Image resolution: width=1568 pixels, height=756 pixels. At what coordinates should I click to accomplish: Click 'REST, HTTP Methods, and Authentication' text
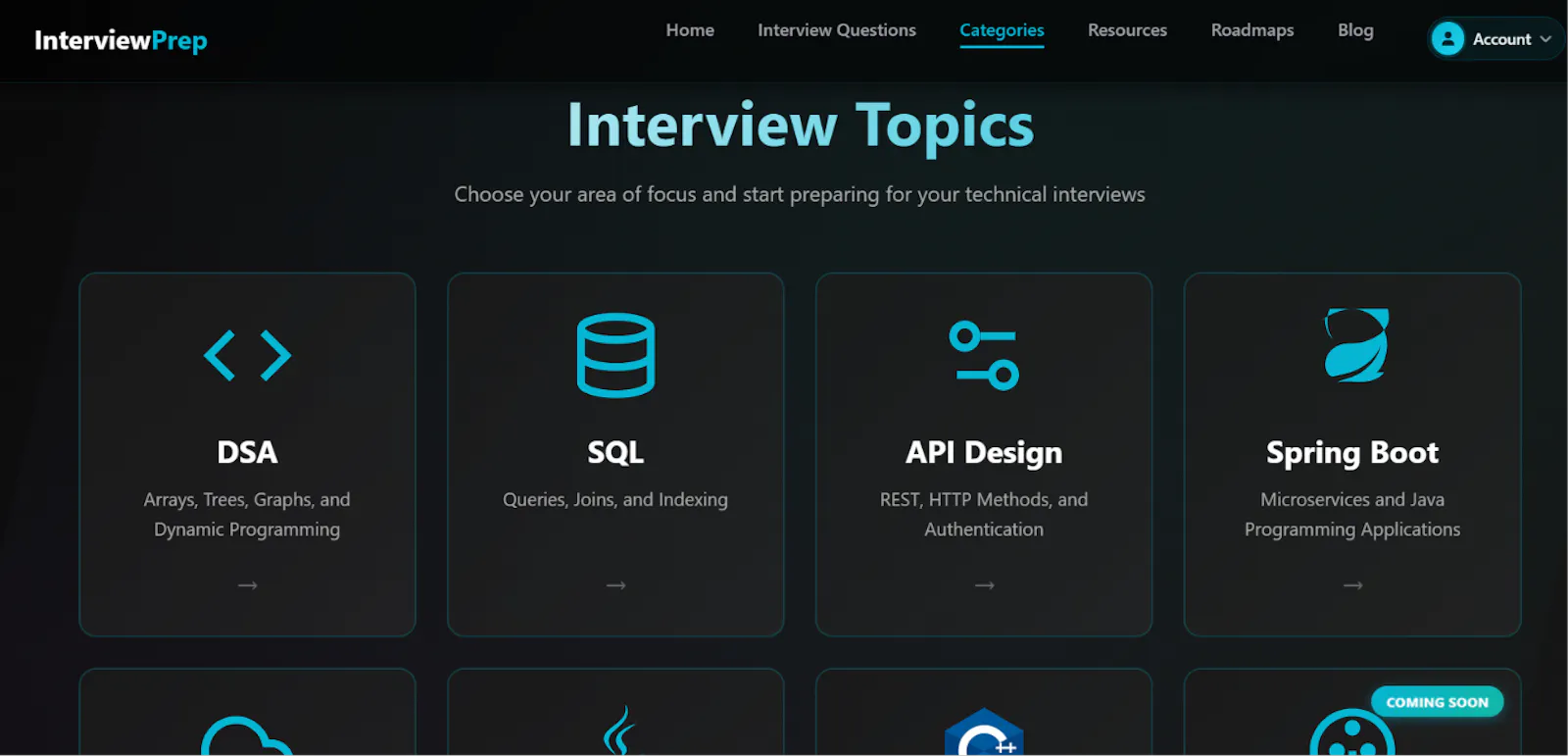point(984,515)
